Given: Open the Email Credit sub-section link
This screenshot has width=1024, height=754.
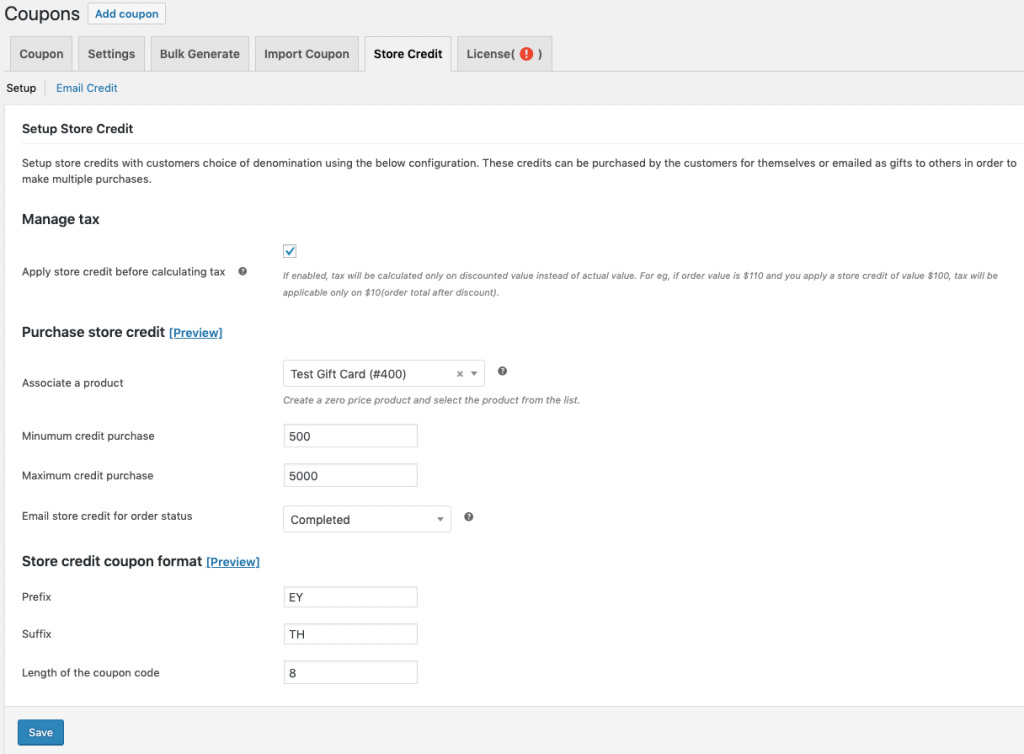Looking at the screenshot, I should 87,88.
